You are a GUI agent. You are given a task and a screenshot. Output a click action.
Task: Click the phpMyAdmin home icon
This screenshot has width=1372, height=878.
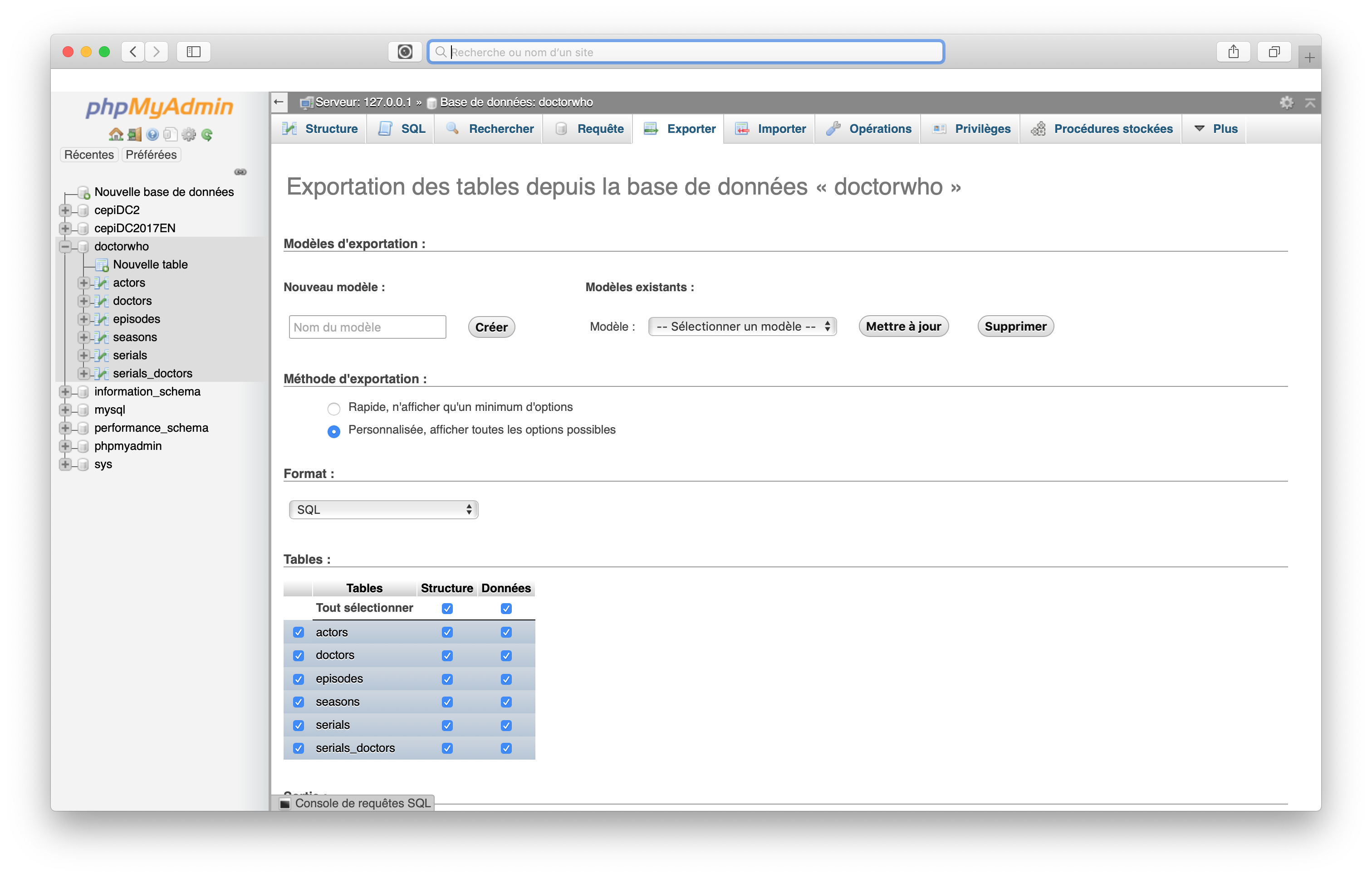(x=116, y=135)
